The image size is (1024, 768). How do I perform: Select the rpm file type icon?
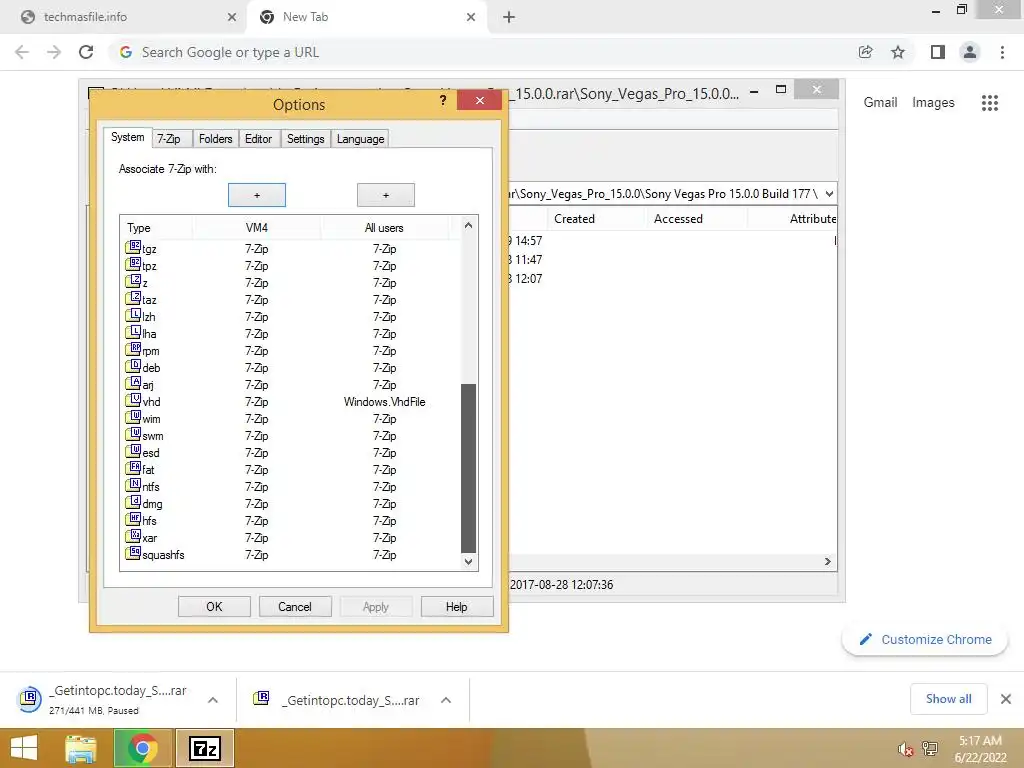point(133,349)
